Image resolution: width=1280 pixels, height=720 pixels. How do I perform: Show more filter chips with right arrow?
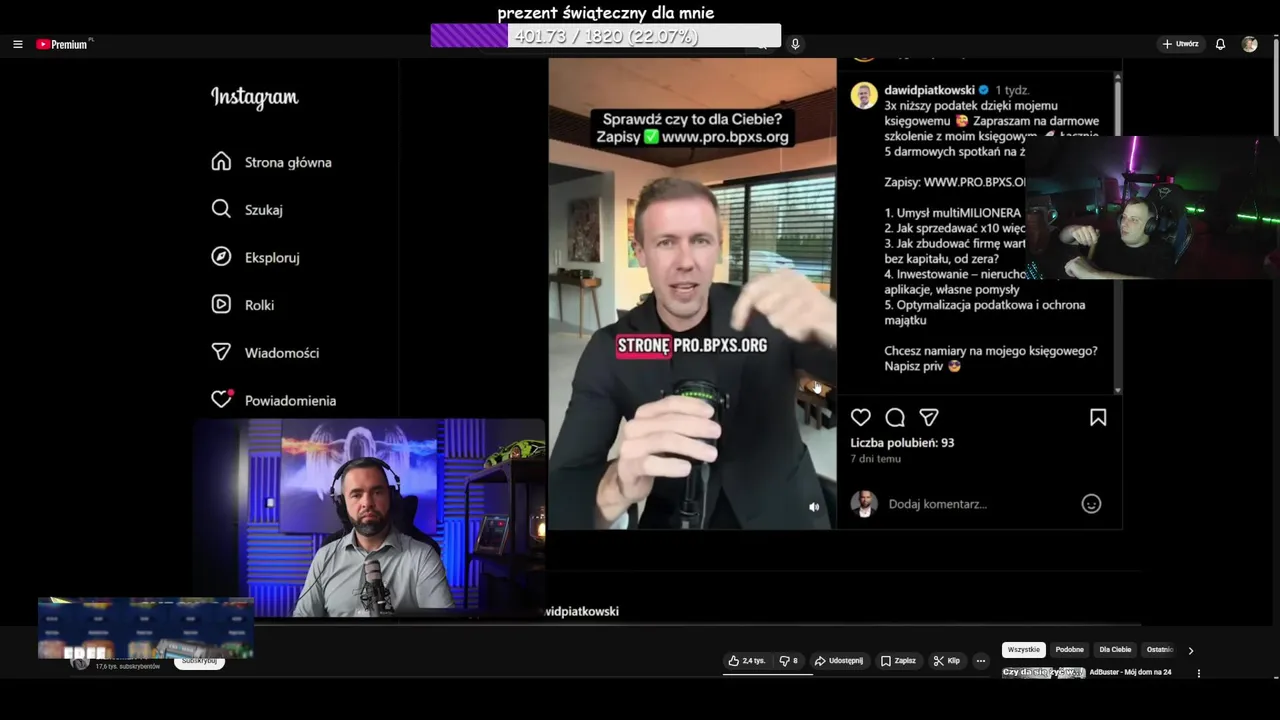click(x=1190, y=650)
